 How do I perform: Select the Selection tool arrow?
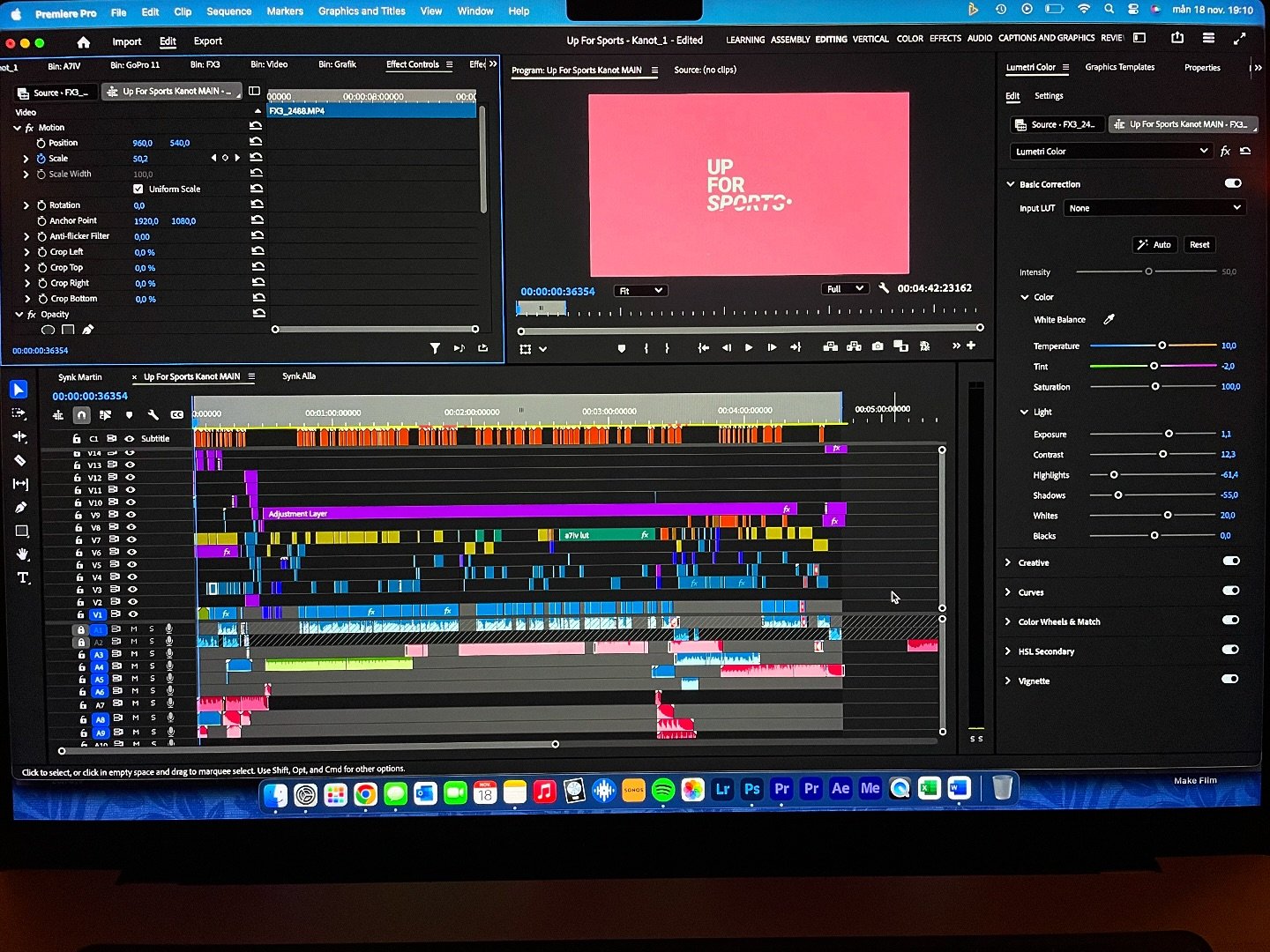tap(19, 390)
